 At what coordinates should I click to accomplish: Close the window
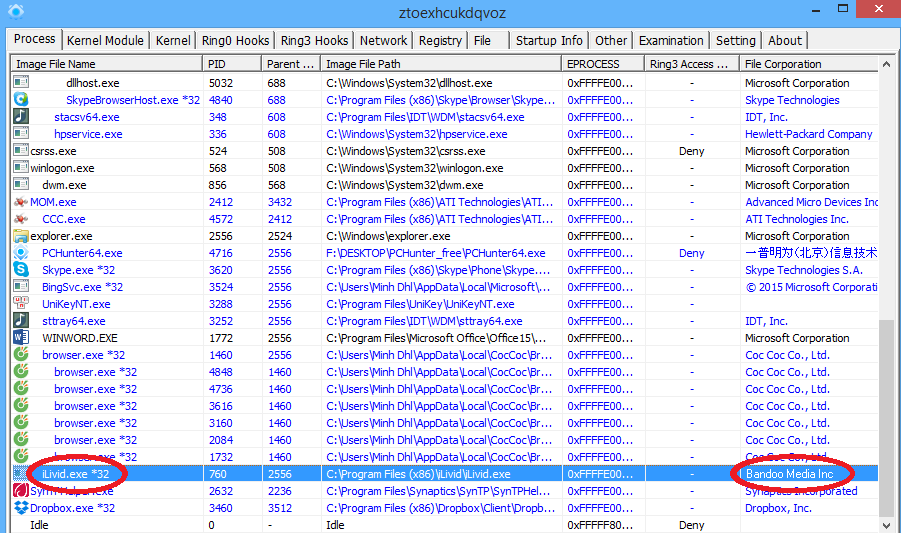click(878, 9)
